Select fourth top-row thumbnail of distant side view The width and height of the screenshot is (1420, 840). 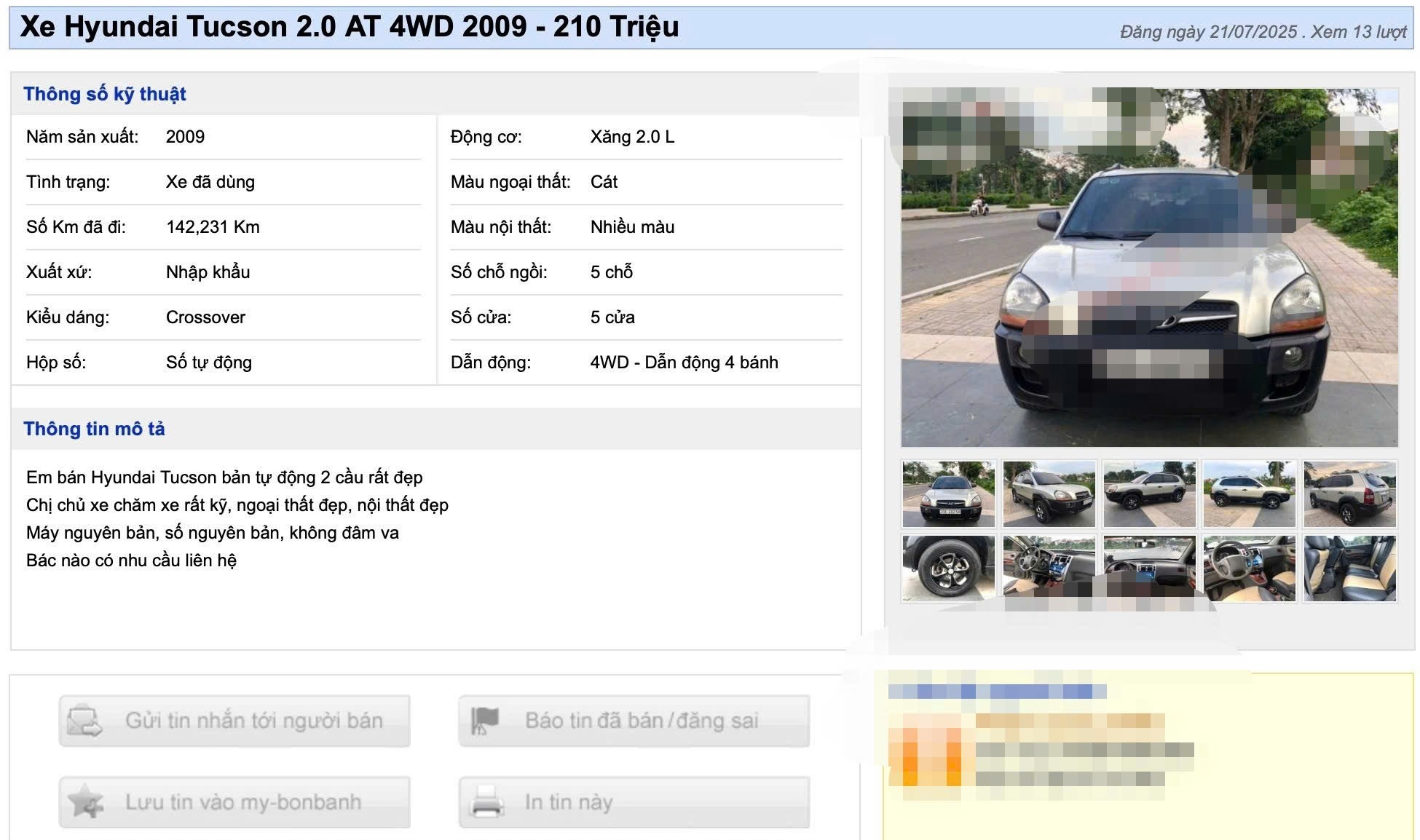point(1249,494)
